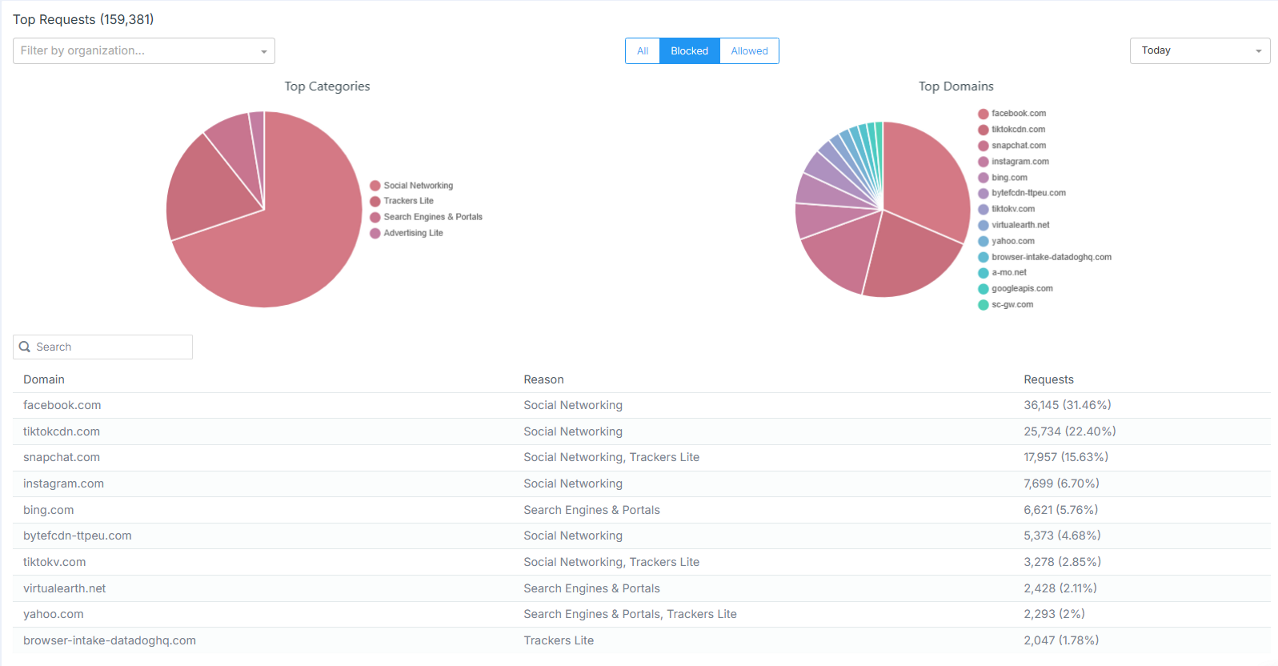This screenshot has height=666, width=1278.
Task: Click the Requests column header
Action: coord(1049,380)
